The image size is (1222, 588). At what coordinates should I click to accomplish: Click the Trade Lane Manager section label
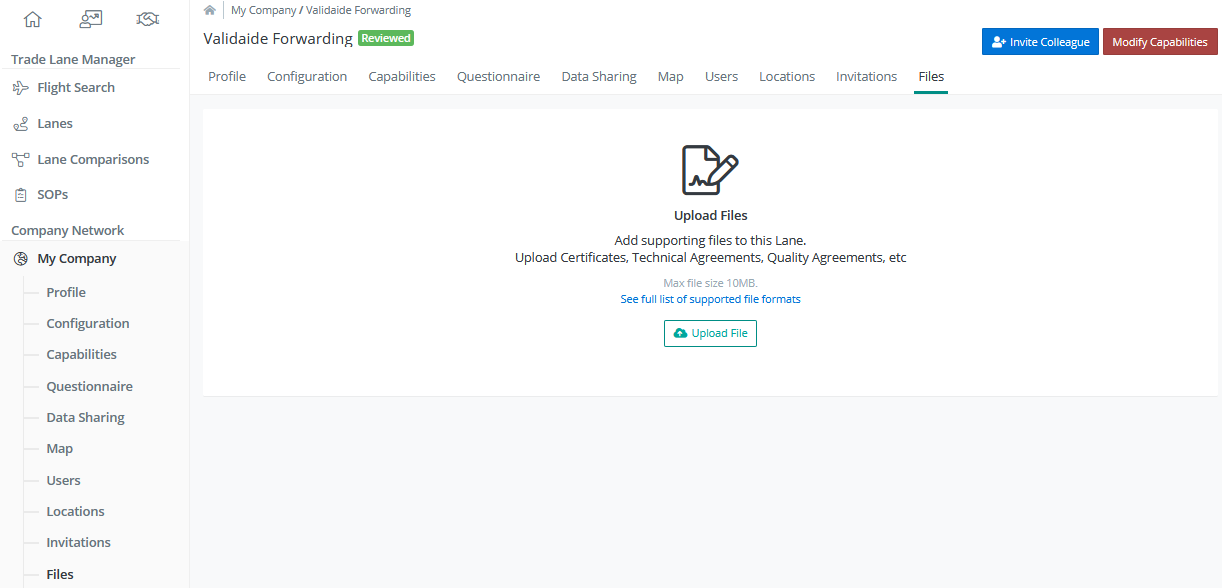coord(73,60)
